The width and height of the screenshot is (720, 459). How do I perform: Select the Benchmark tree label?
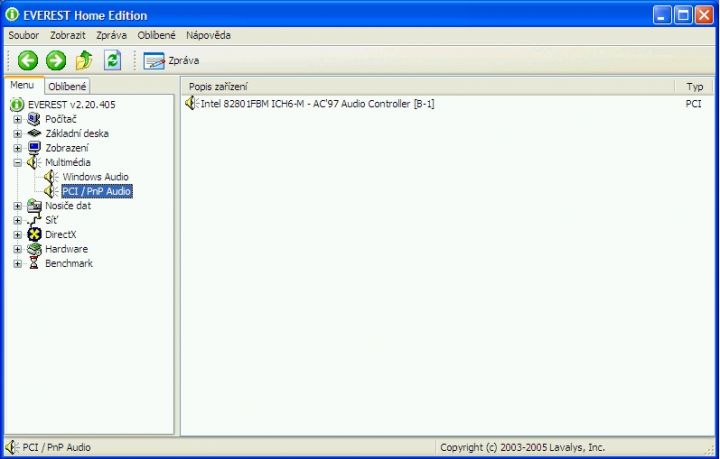click(x=69, y=263)
